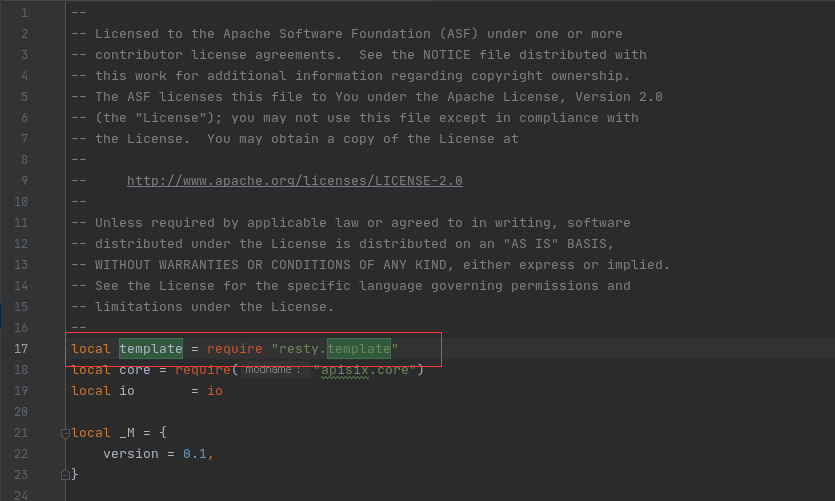Collapse the _M table fold marker on line 21
The height and width of the screenshot is (501, 835).
pos(66,433)
